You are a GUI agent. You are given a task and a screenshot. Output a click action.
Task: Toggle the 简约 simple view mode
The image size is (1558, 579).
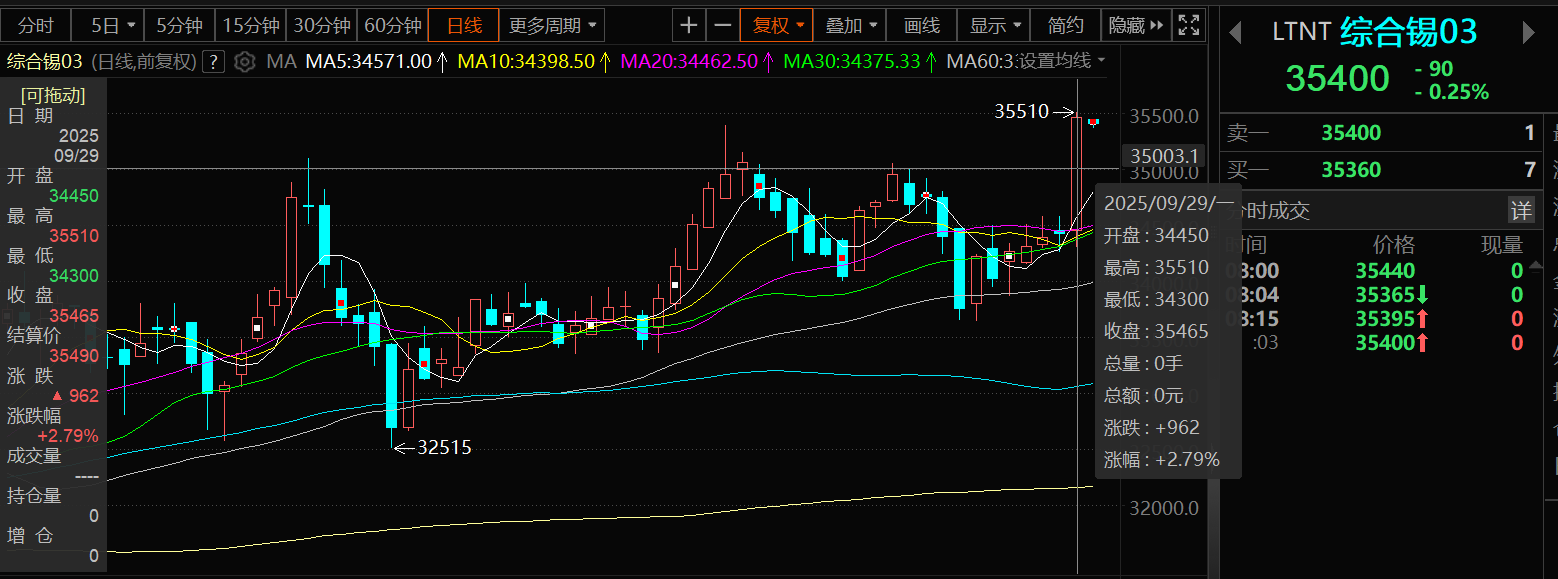click(1065, 25)
